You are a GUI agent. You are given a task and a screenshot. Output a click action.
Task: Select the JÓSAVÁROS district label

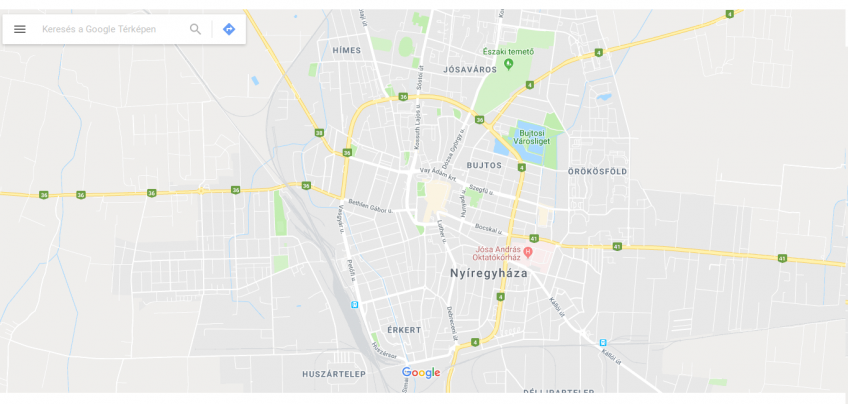point(470,70)
